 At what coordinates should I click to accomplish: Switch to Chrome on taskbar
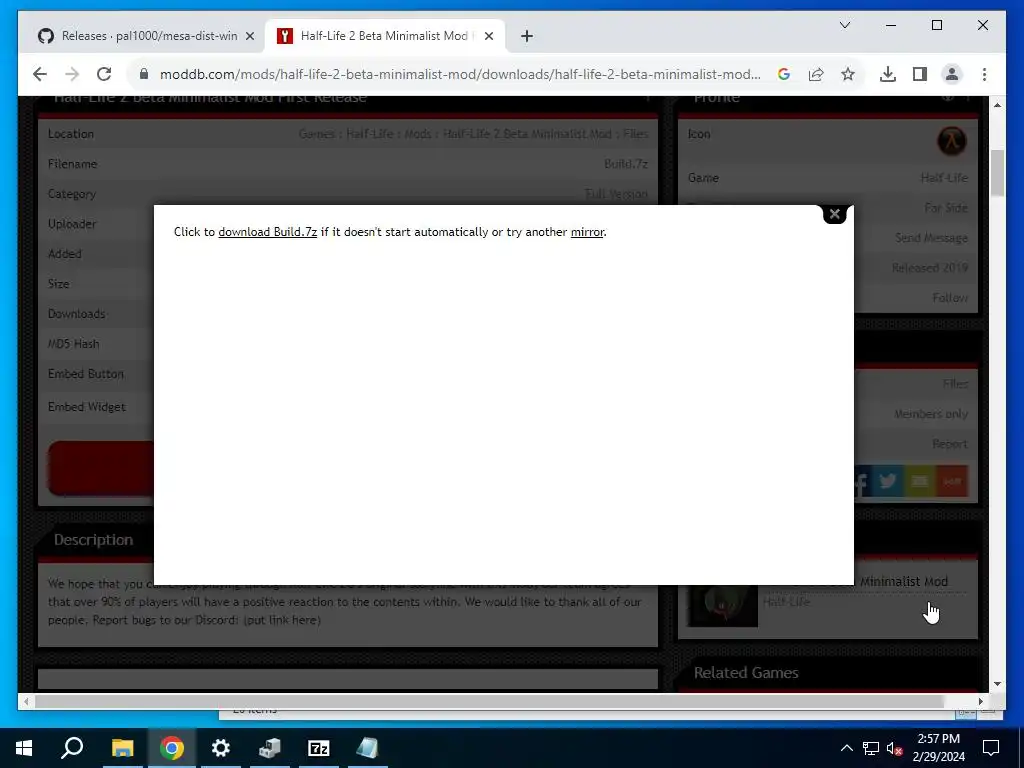[x=171, y=748]
